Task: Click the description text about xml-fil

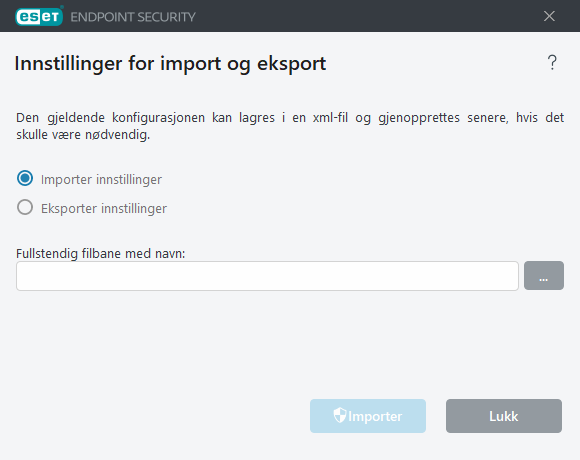Action: click(x=290, y=126)
